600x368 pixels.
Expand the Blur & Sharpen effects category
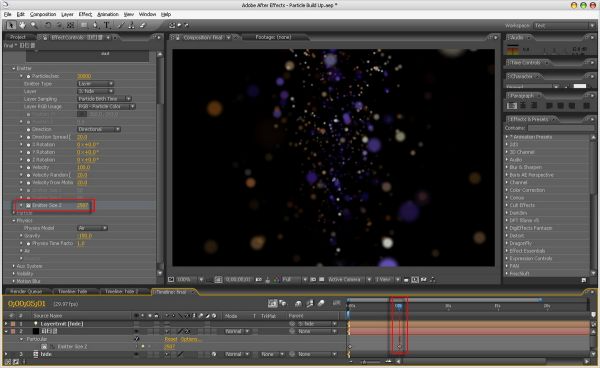[x=507, y=167]
